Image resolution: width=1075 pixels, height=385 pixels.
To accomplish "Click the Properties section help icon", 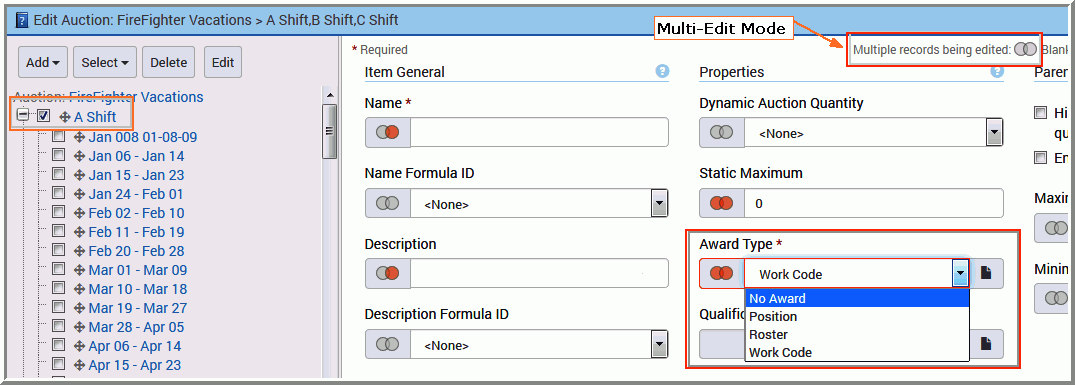I will 997,71.
